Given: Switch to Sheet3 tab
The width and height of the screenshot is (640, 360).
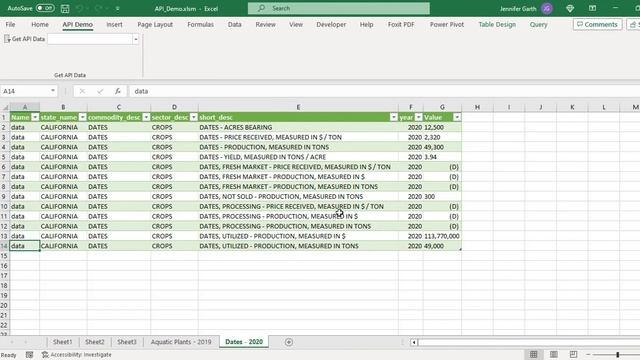Looking at the screenshot, I should tap(127, 342).
